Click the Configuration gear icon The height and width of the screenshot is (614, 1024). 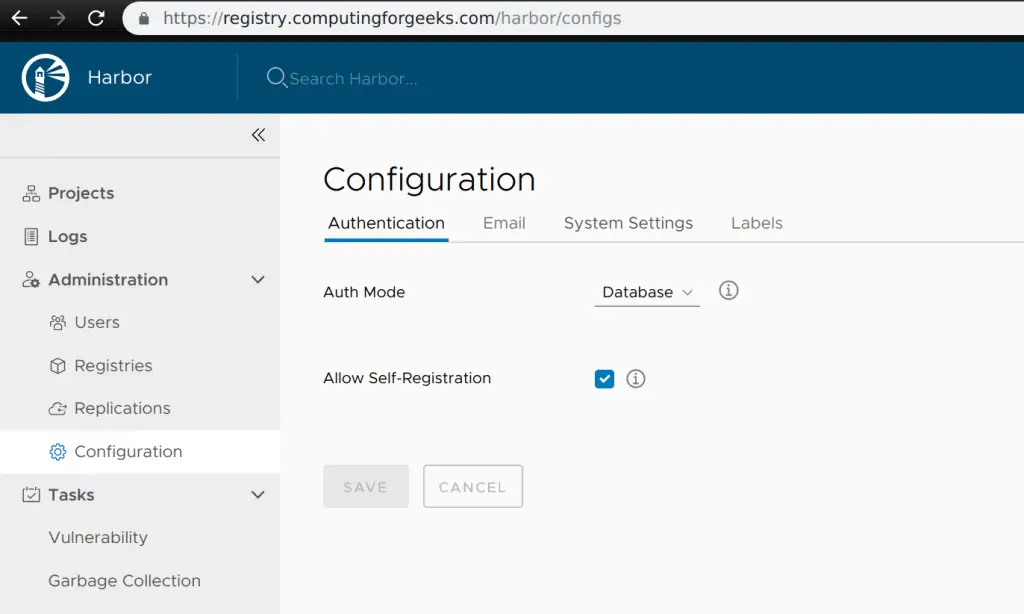point(57,452)
